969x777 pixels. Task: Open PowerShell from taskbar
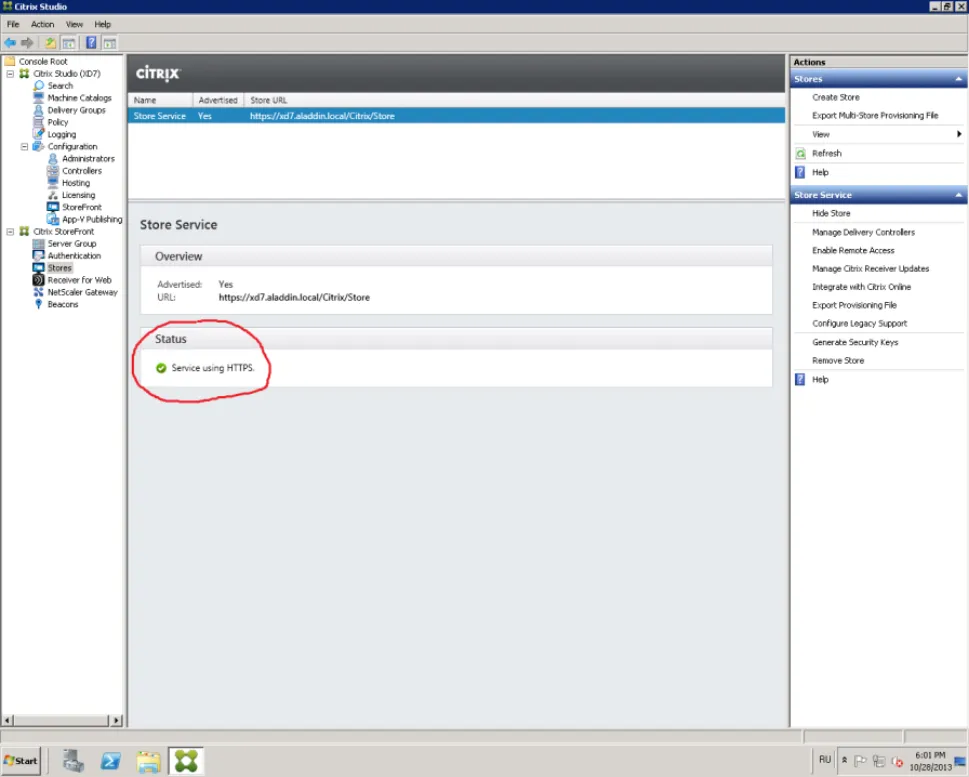(x=111, y=761)
